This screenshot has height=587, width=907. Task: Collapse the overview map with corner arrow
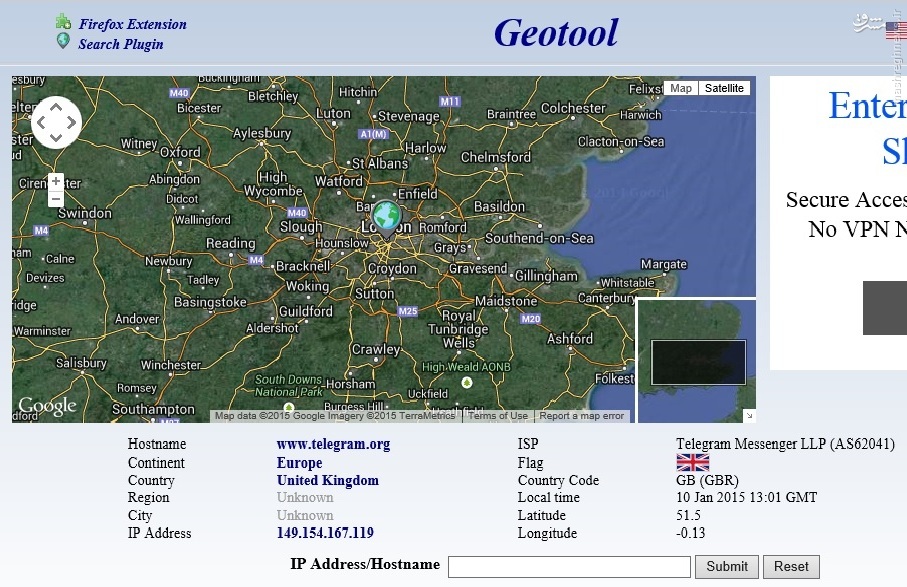coord(749,415)
